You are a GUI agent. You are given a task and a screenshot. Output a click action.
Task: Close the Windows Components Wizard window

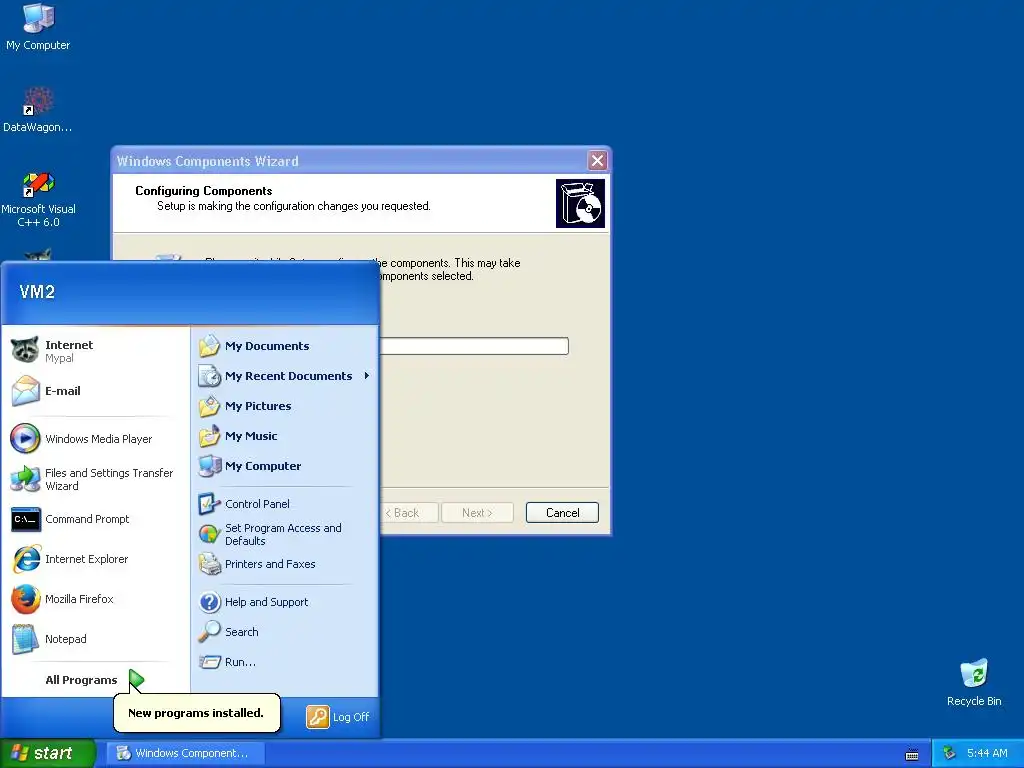(x=598, y=160)
